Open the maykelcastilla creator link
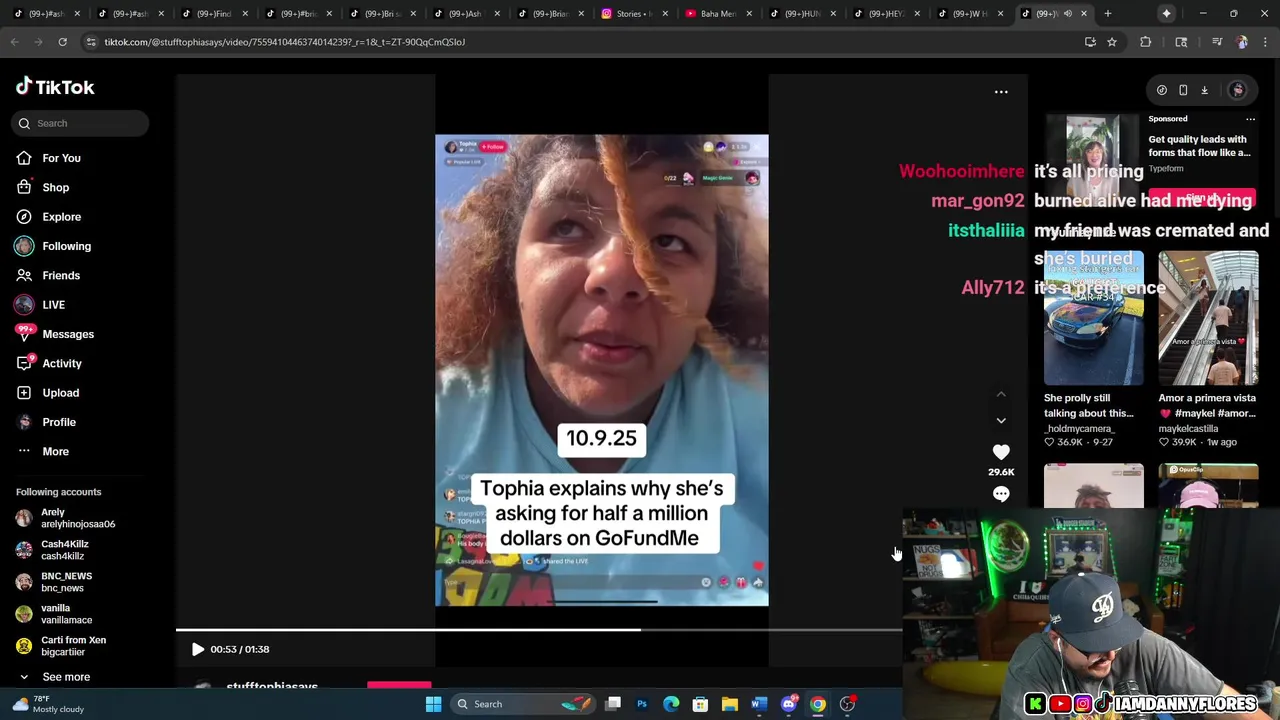Screen dimensions: 1280x720 tap(1188, 428)
